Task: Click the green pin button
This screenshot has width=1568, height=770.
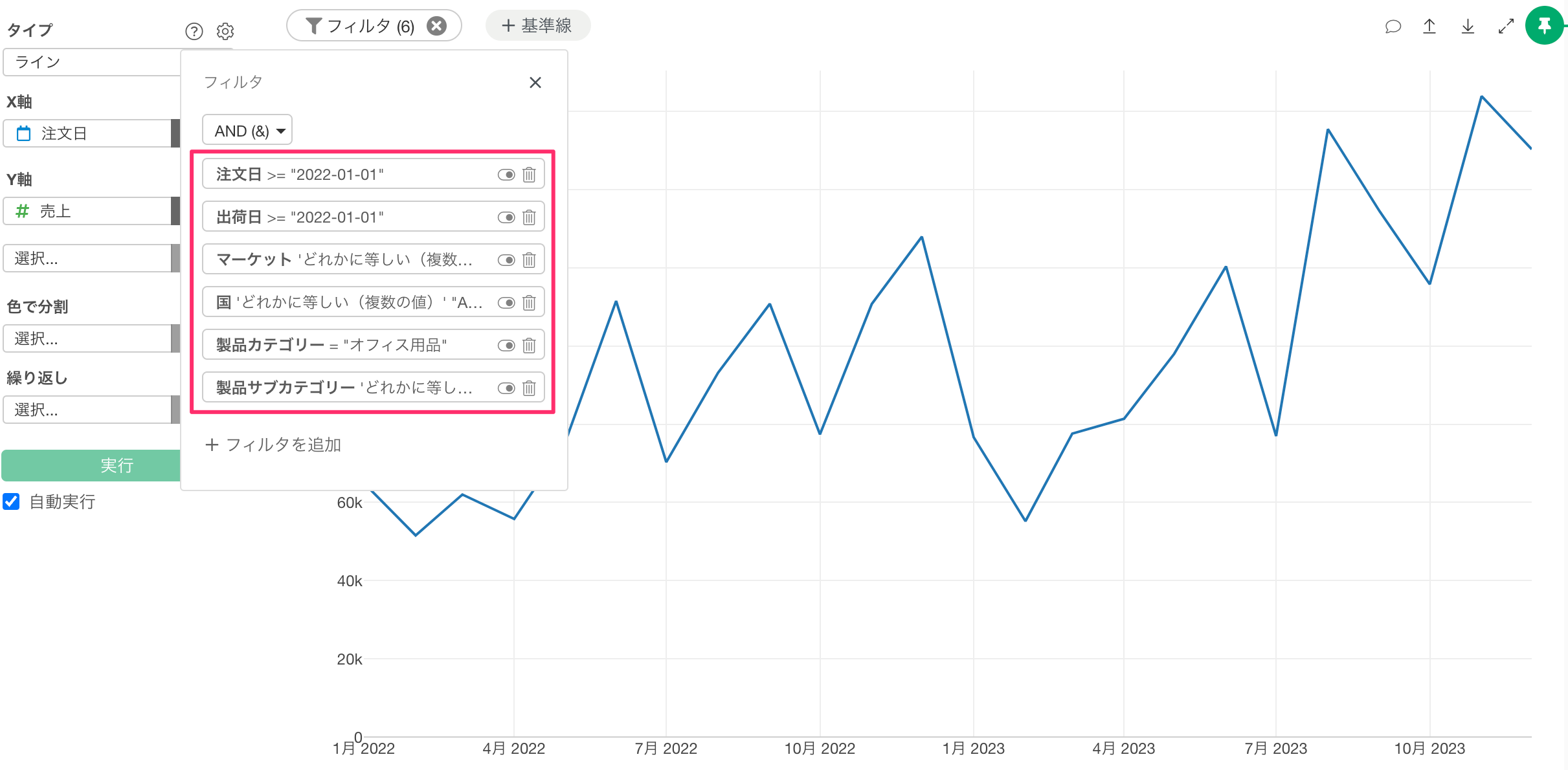Action: (1545, 26)
